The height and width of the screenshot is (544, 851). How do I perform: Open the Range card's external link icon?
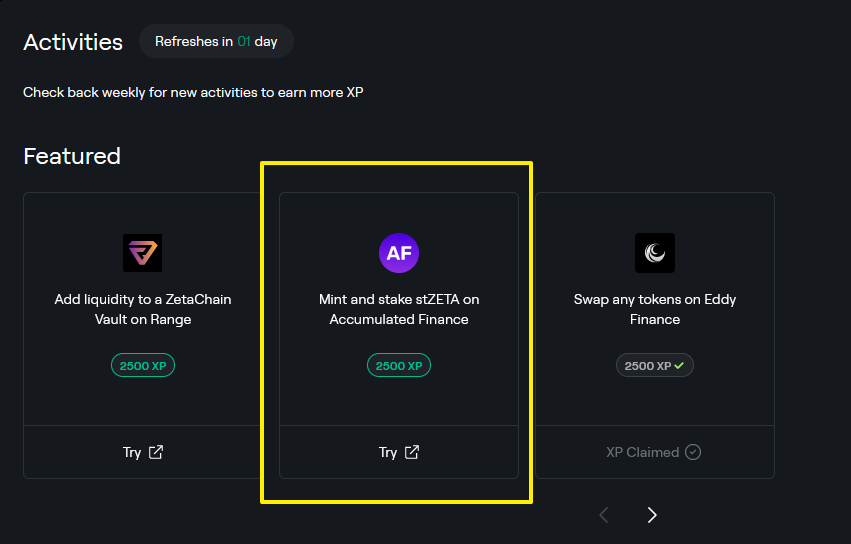[x=156, y=452]
